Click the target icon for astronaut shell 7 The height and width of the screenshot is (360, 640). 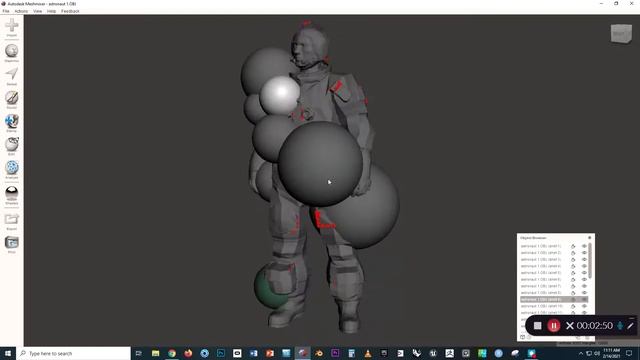coord(573,286)
